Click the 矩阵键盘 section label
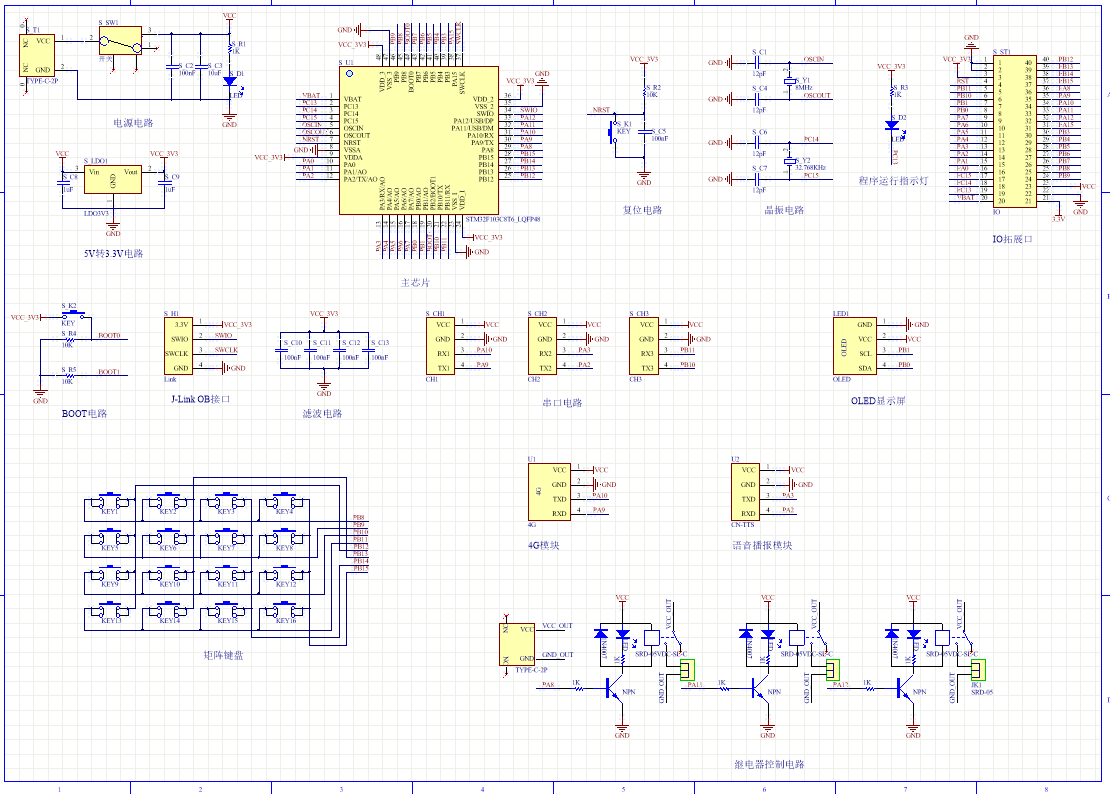Screen dimensions: 1110x794 point(223,655)
